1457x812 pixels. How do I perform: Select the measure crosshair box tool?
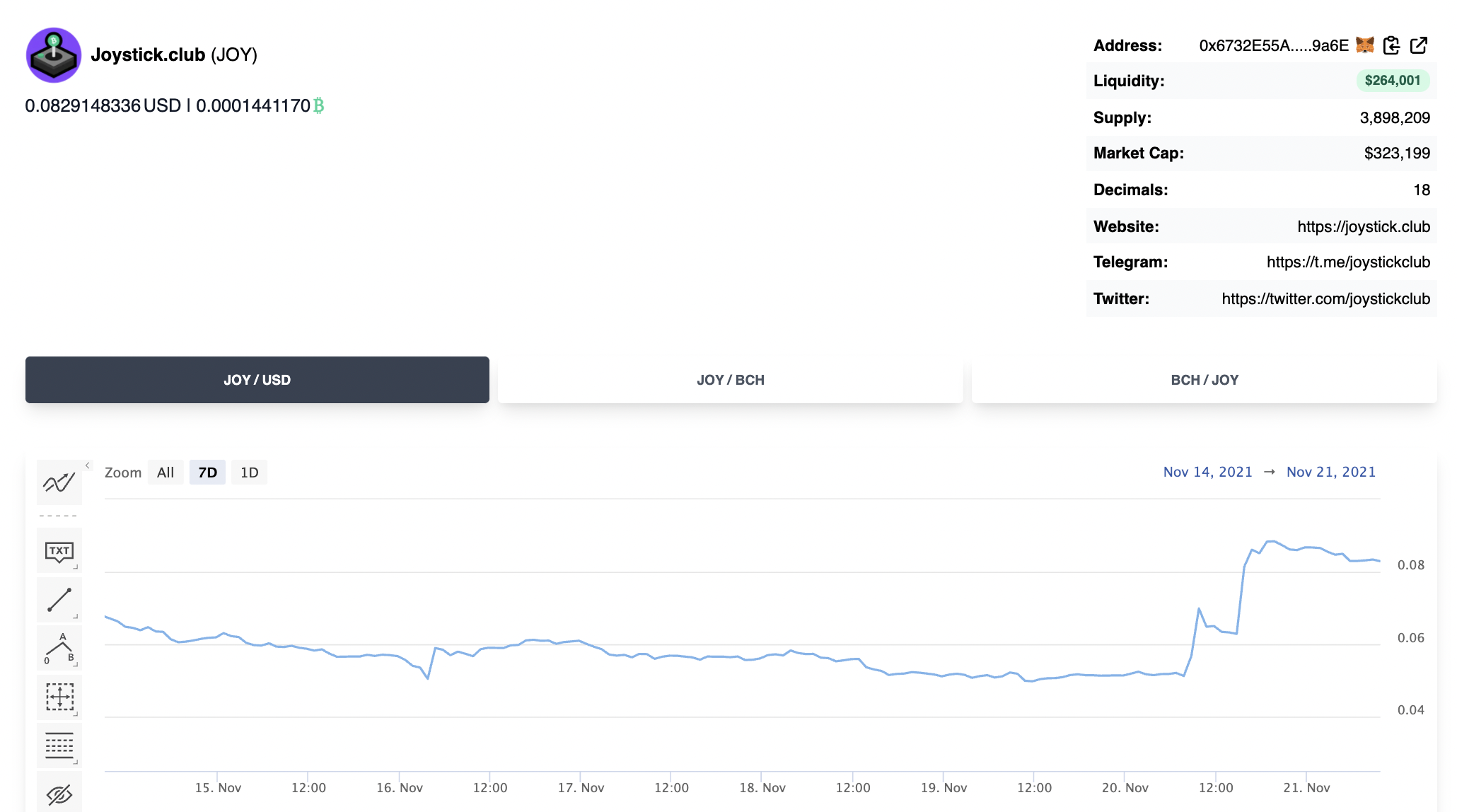click(x=59, y=697)
